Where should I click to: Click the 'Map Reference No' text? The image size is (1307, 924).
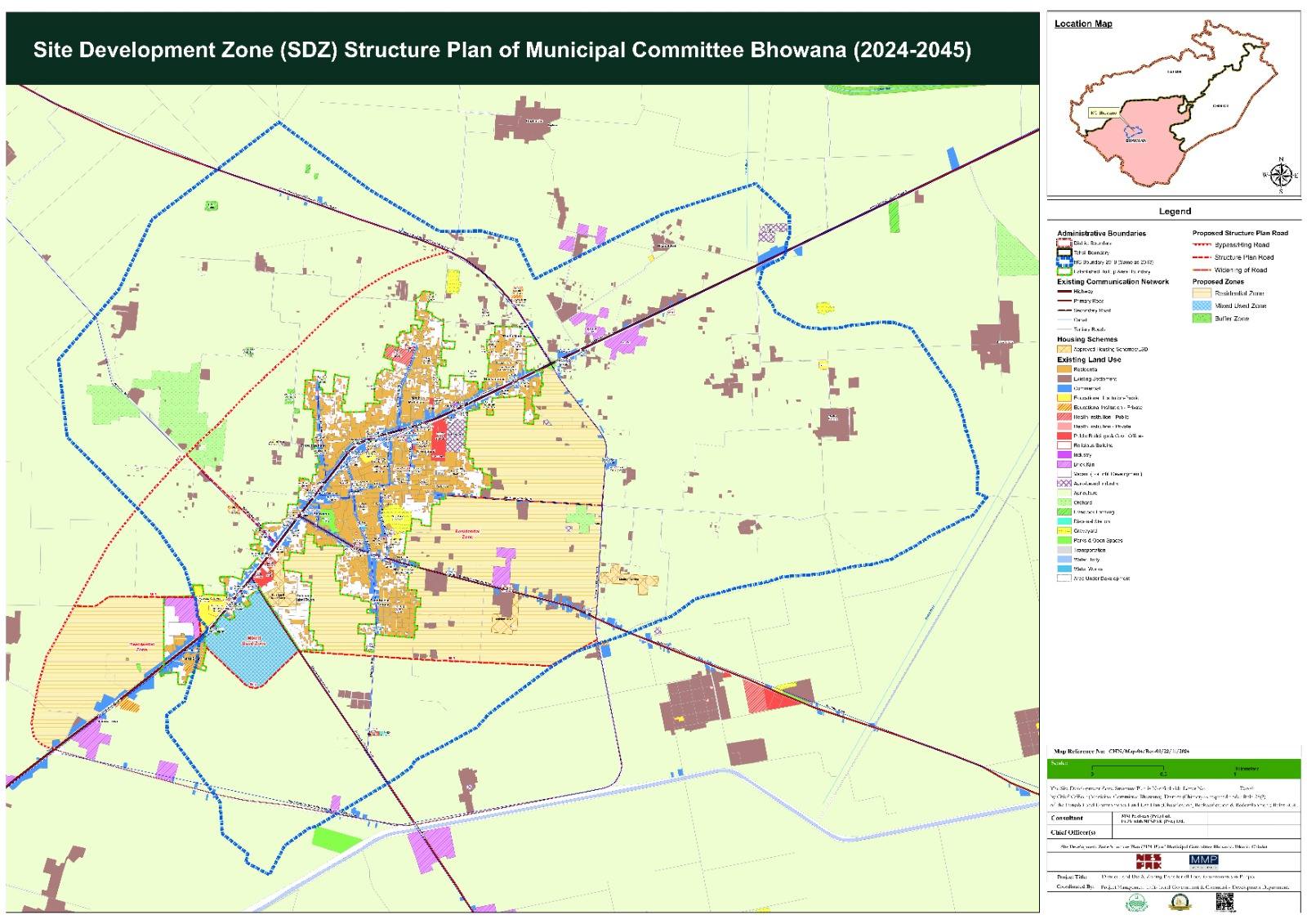pos(1080,751)
